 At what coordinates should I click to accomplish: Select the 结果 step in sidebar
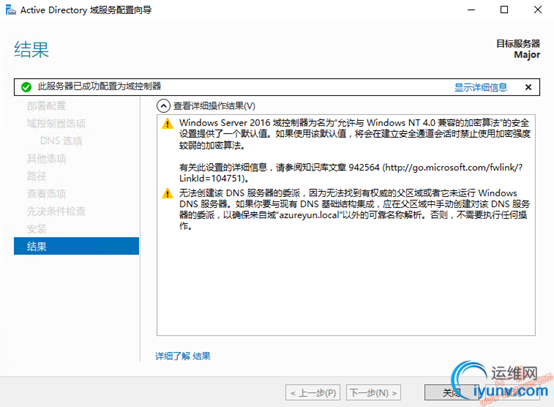tap(76, 246)
